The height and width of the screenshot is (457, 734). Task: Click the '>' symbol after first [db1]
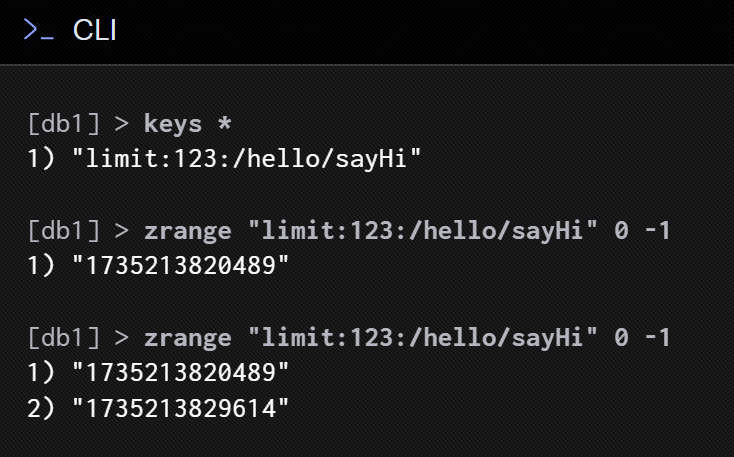[122, 125]
